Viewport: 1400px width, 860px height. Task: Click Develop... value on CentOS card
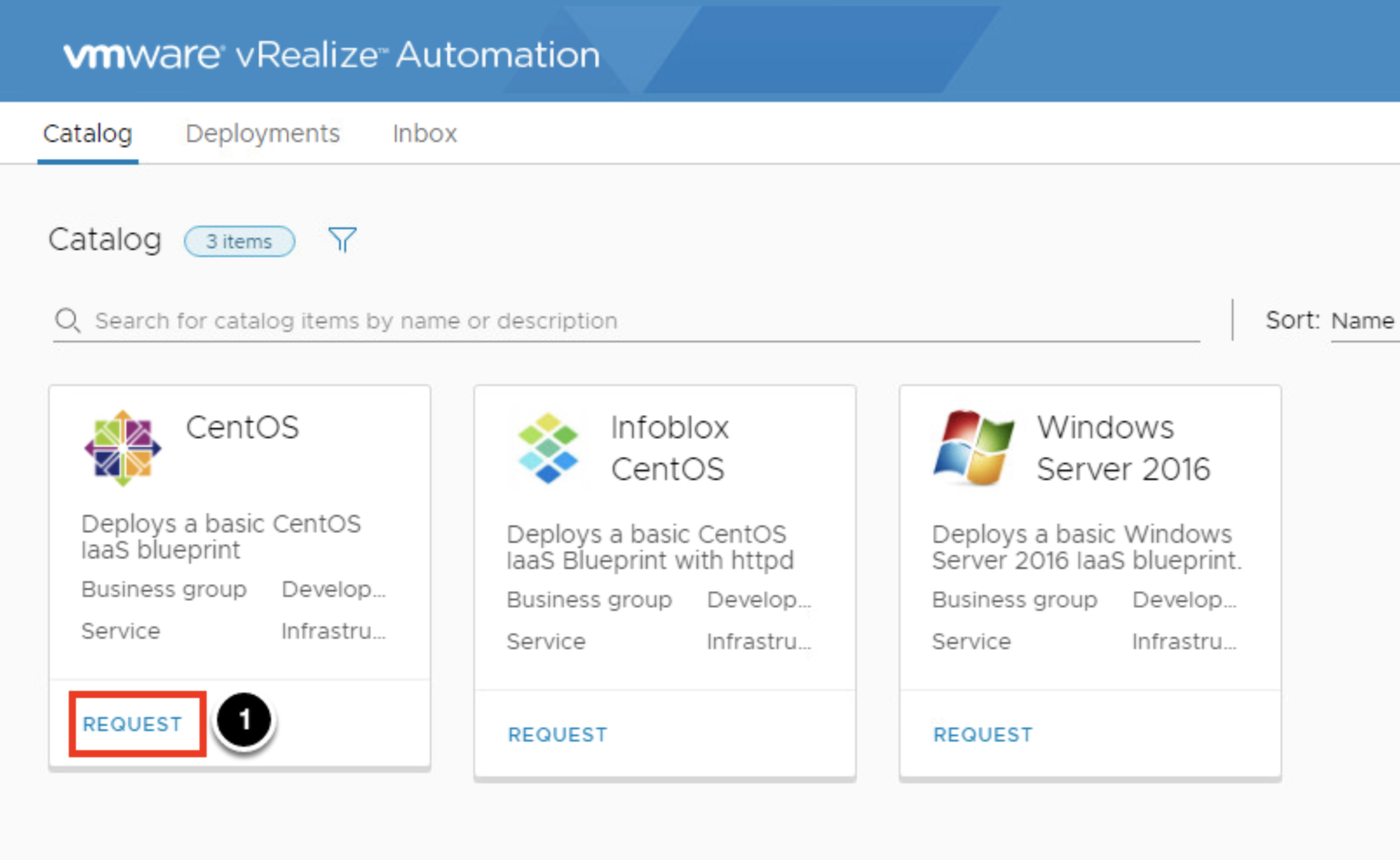pos(334,590)
